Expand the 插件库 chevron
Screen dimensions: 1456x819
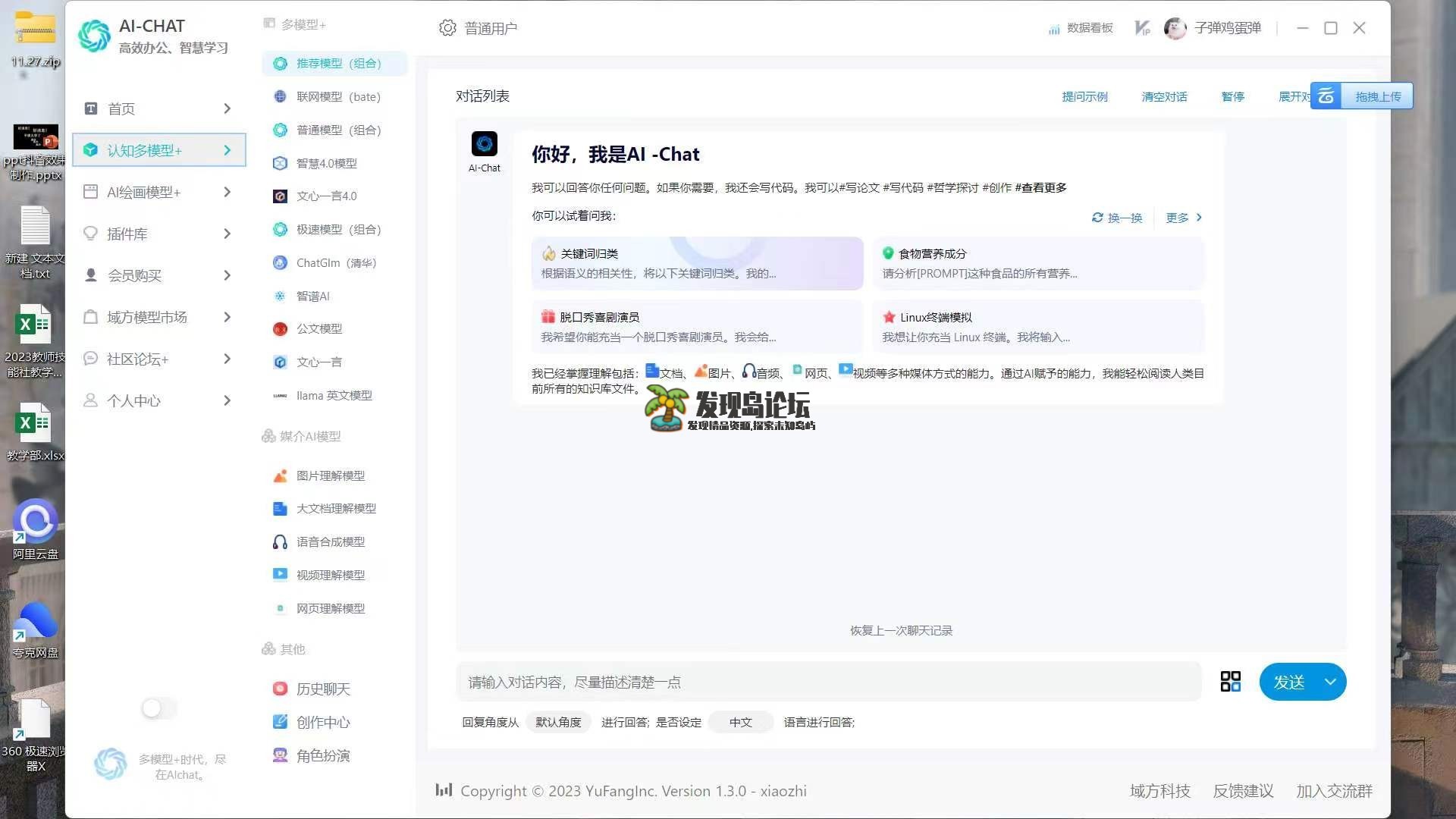tap(227, 234)
